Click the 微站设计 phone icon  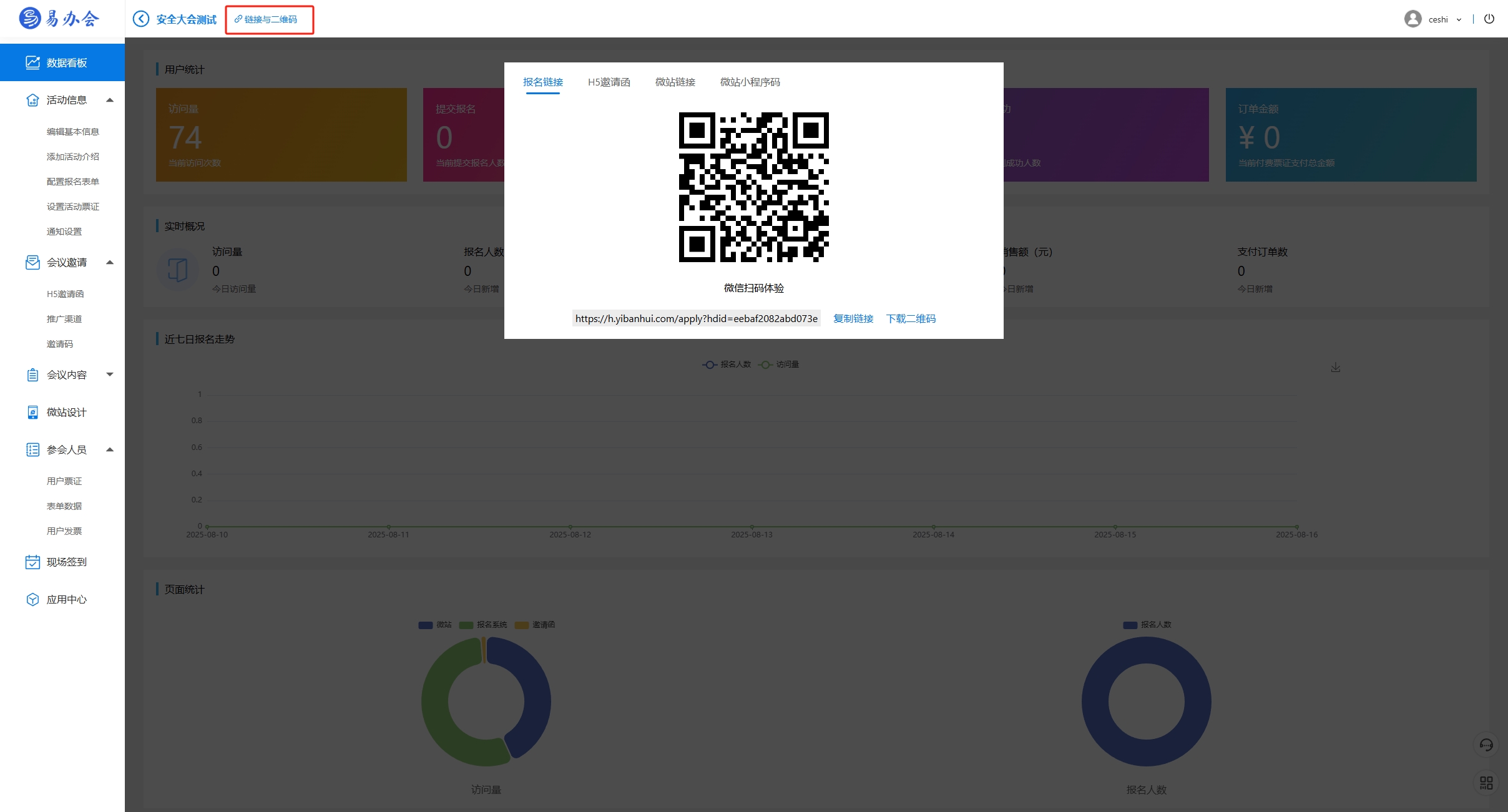(x=32, y=412)
